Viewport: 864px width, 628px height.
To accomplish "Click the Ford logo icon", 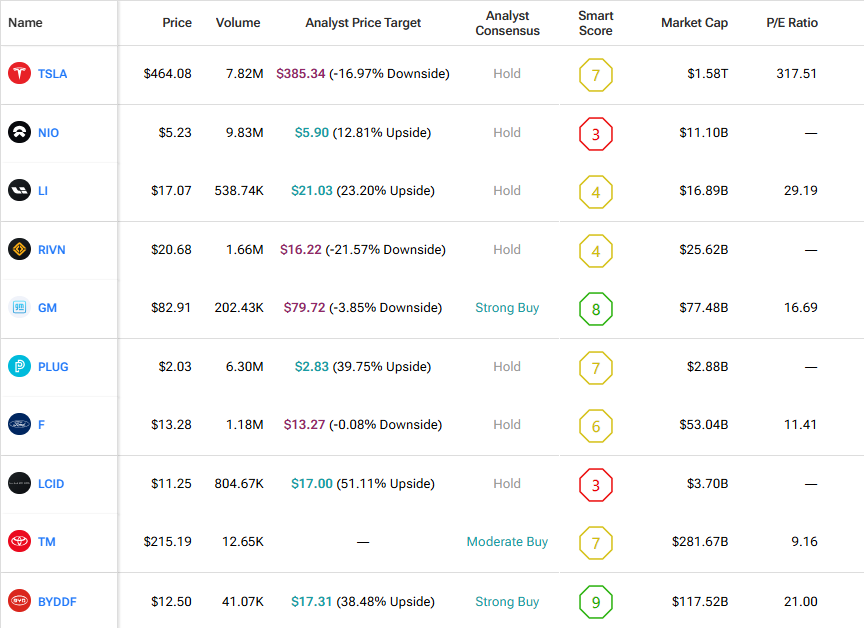I will [19, 425].
